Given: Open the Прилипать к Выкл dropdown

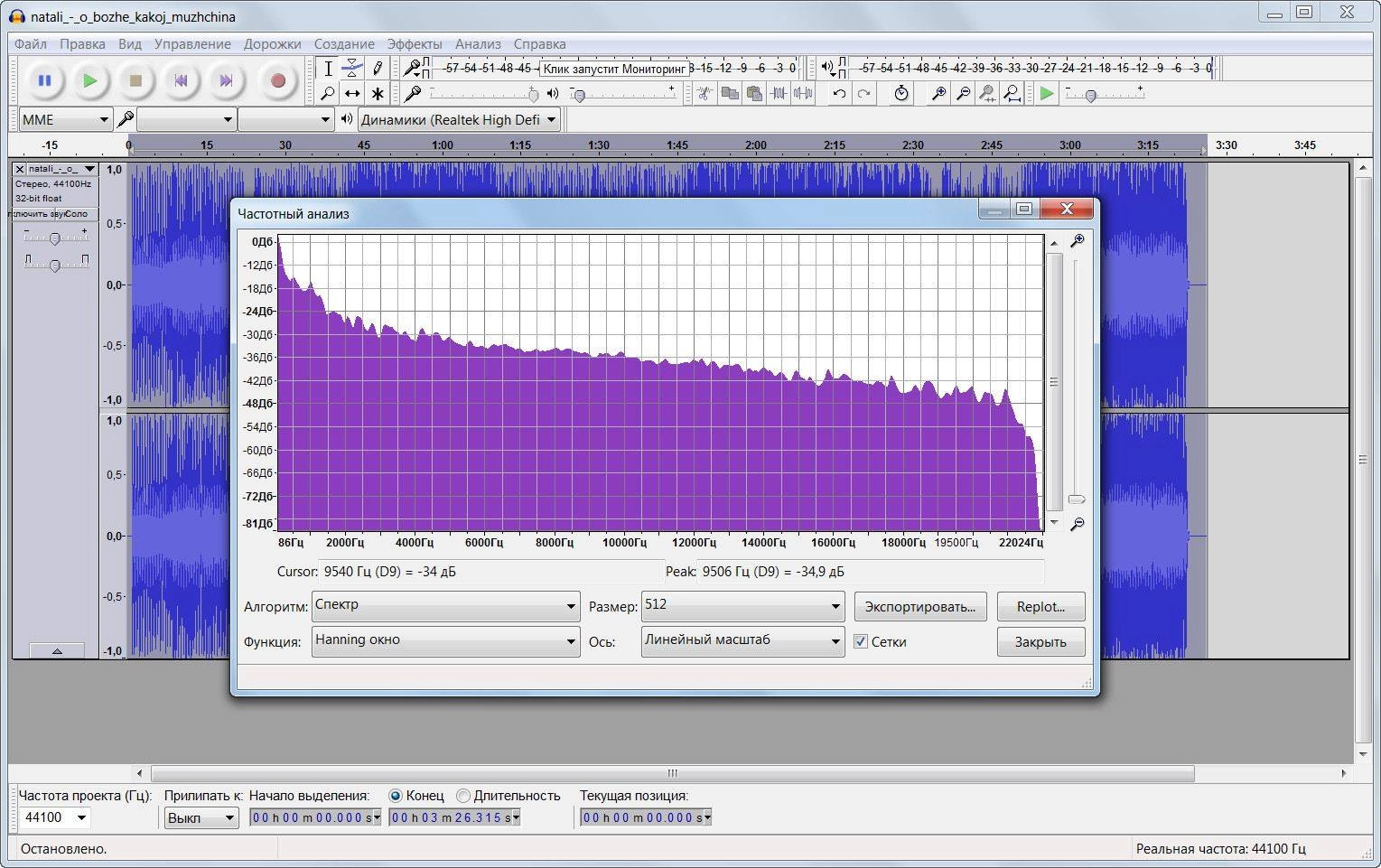Looking at the screenshot, I should 201,817.
